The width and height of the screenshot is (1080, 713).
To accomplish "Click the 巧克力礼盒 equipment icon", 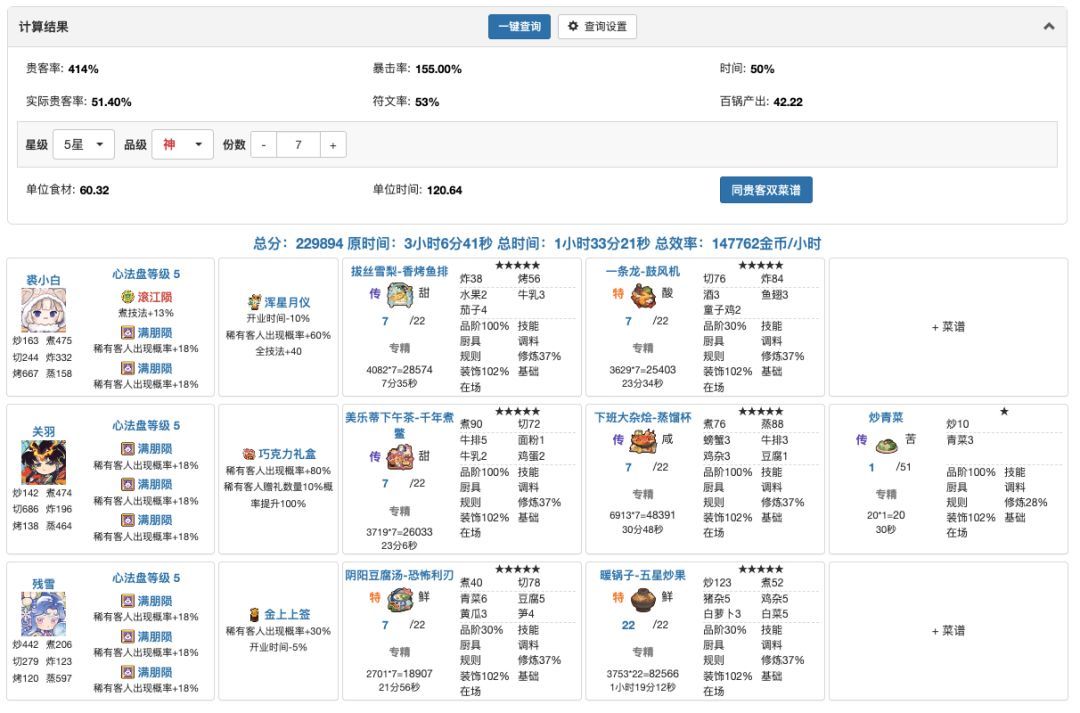I will pos(249,454).
